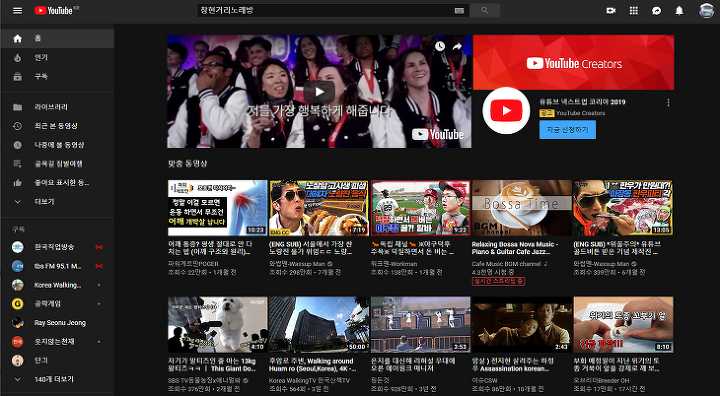Open the notifications bell
The image size is (720, 396).
click(x=679, y=11)
